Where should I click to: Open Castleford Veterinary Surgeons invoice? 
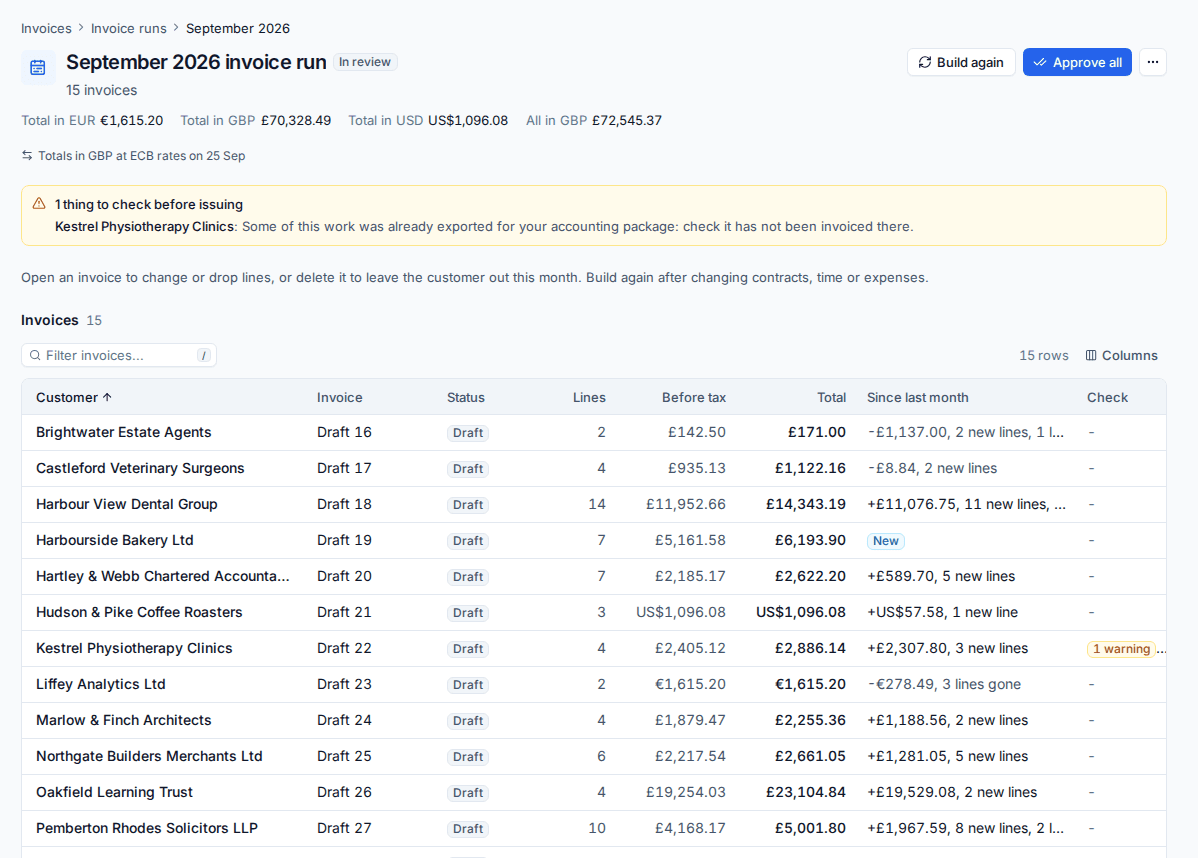click(594, 468)
